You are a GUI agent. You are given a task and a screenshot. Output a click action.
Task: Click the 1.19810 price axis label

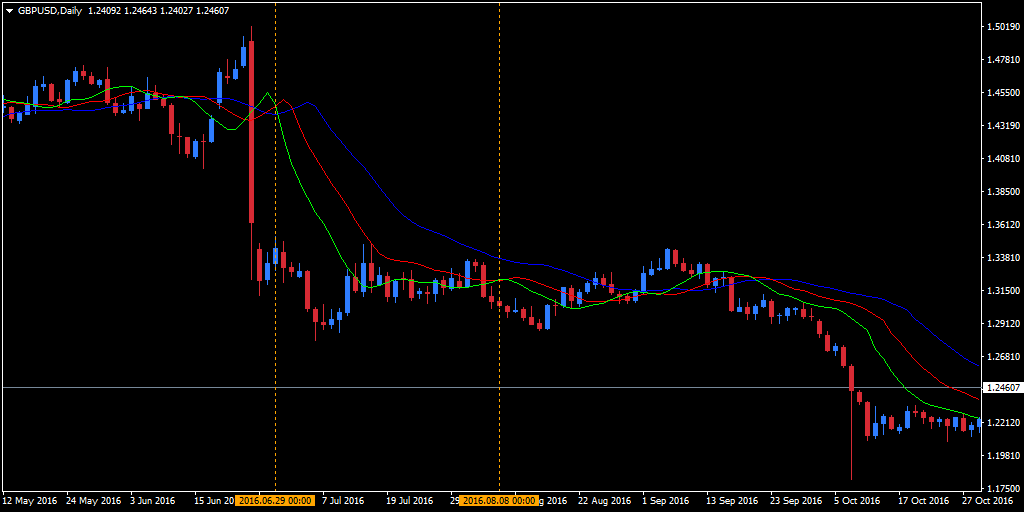point(1006,455)
